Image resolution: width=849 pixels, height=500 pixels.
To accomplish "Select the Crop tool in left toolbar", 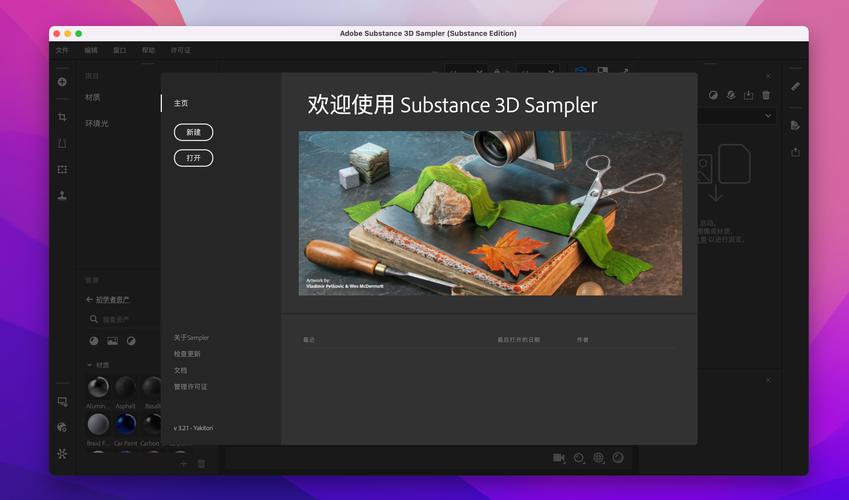I will [62, 117].
